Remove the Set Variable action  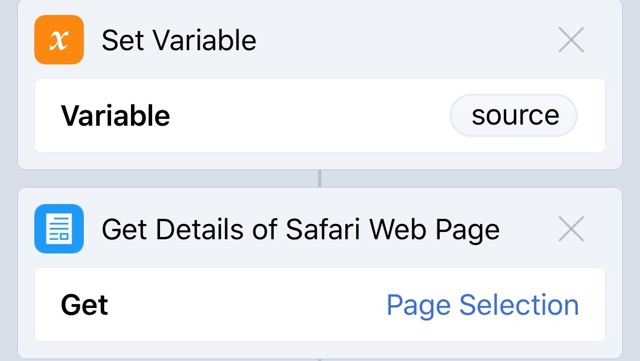571,40
